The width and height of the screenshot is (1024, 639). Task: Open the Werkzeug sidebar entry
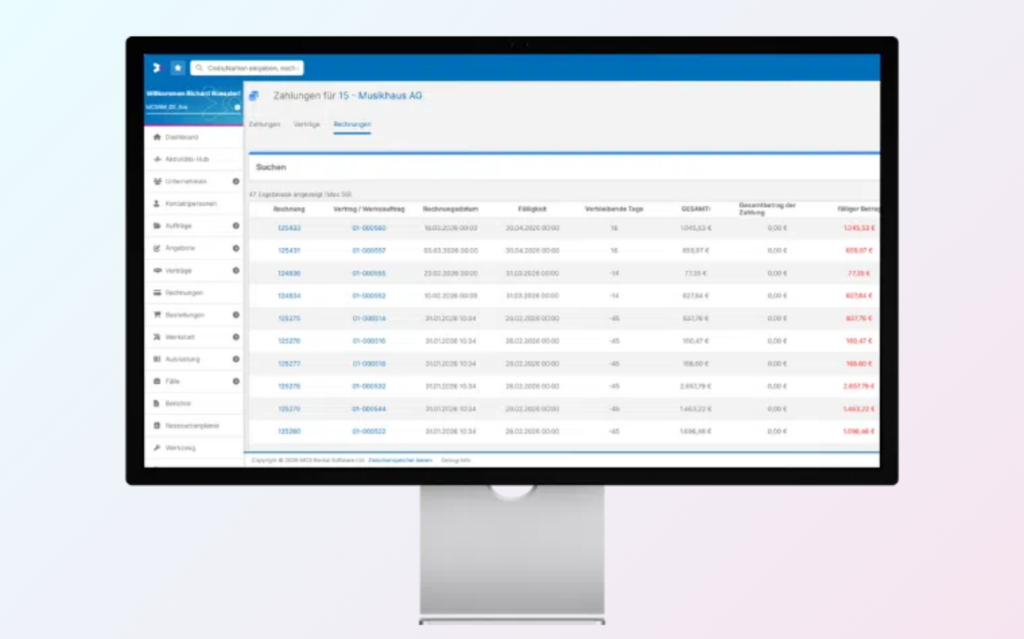point(183,447)
